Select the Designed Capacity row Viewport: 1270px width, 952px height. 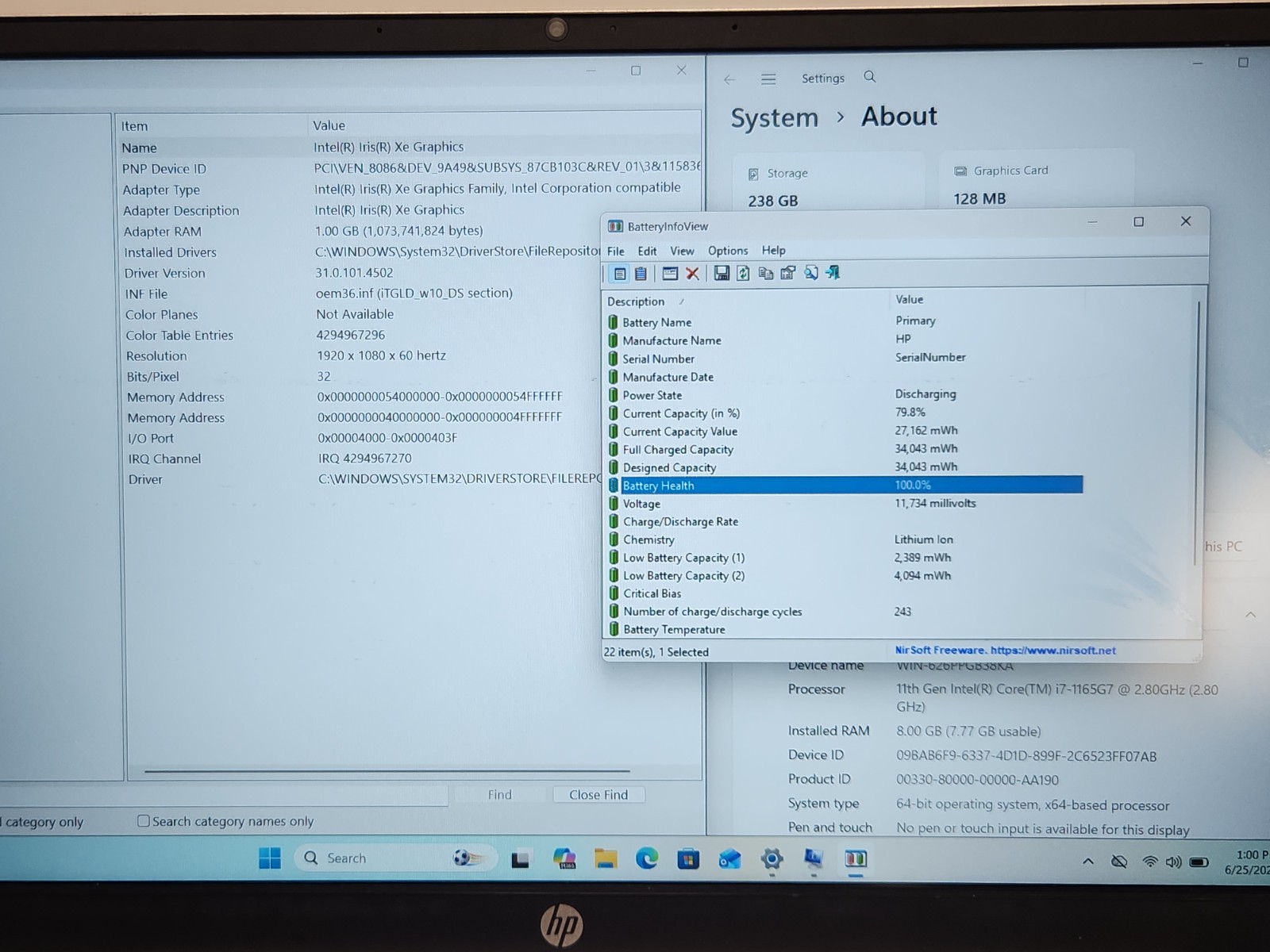[844, 468]
